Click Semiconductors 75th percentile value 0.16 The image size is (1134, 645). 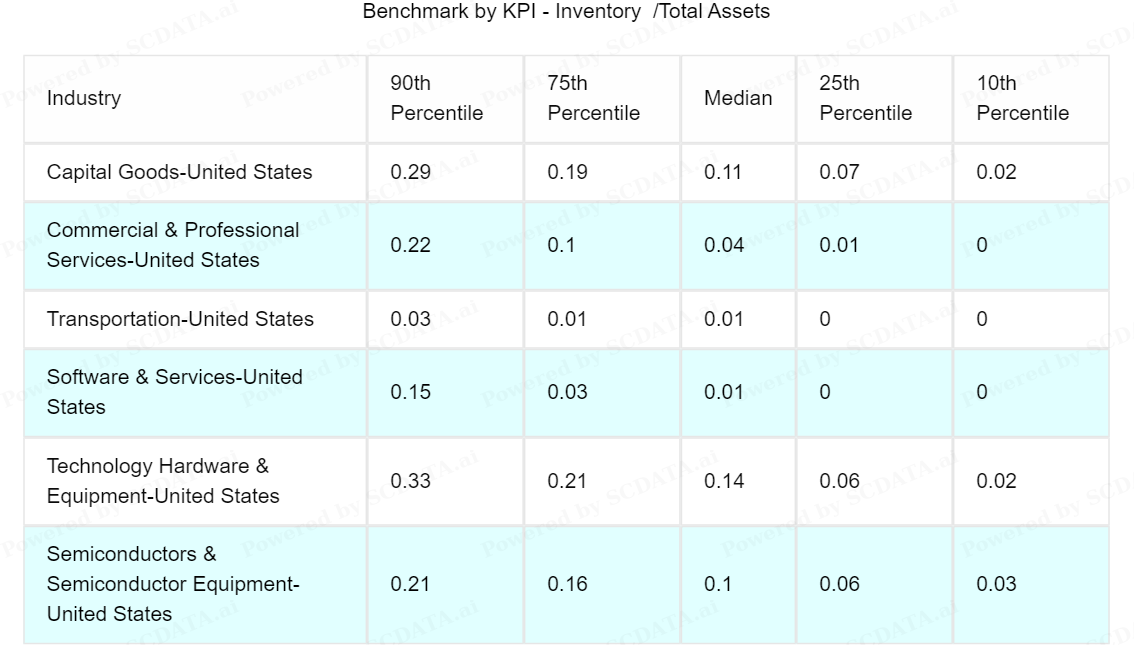click(x=567, y=584)
